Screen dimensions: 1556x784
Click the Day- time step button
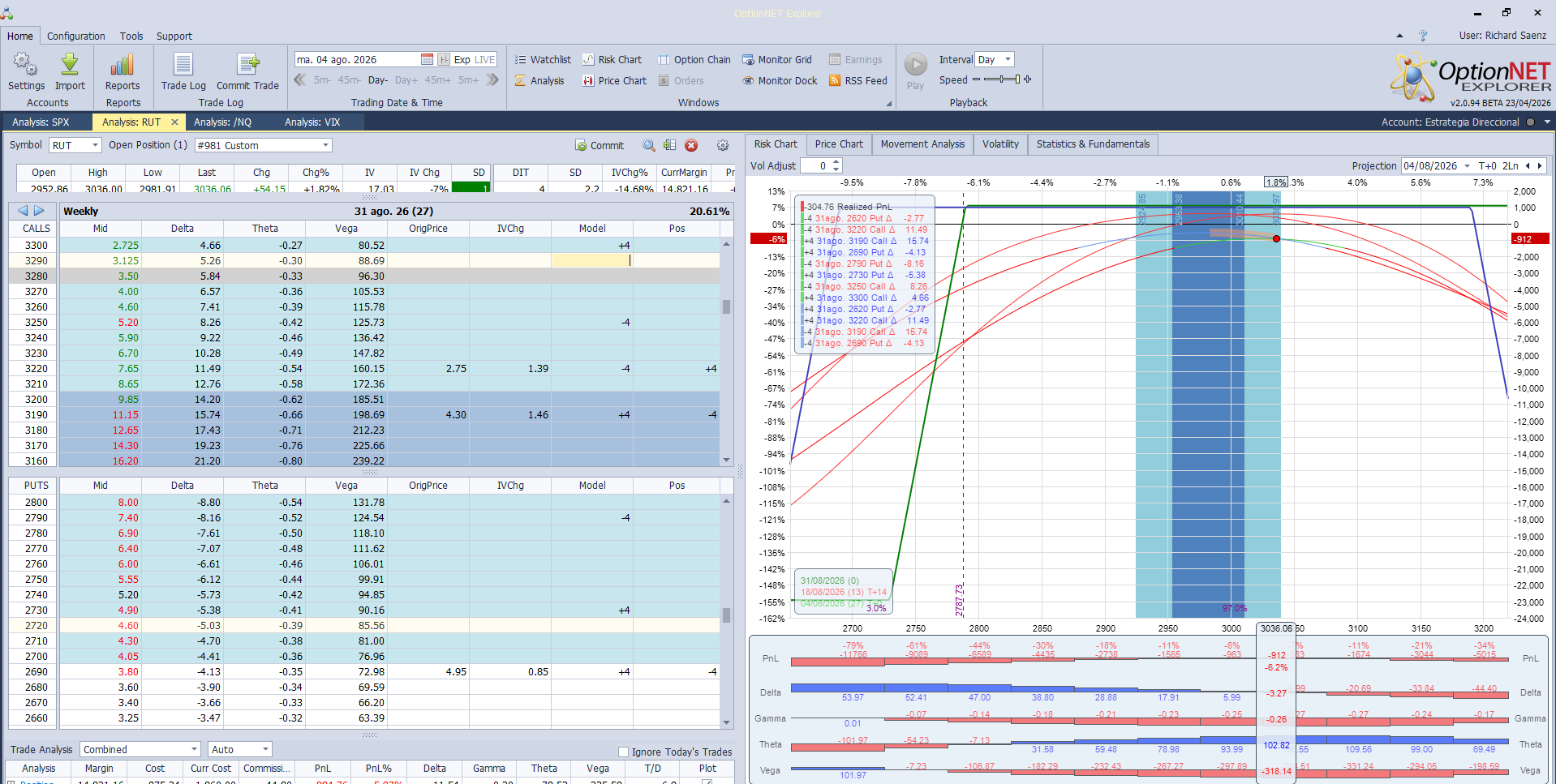coord(378,80)
